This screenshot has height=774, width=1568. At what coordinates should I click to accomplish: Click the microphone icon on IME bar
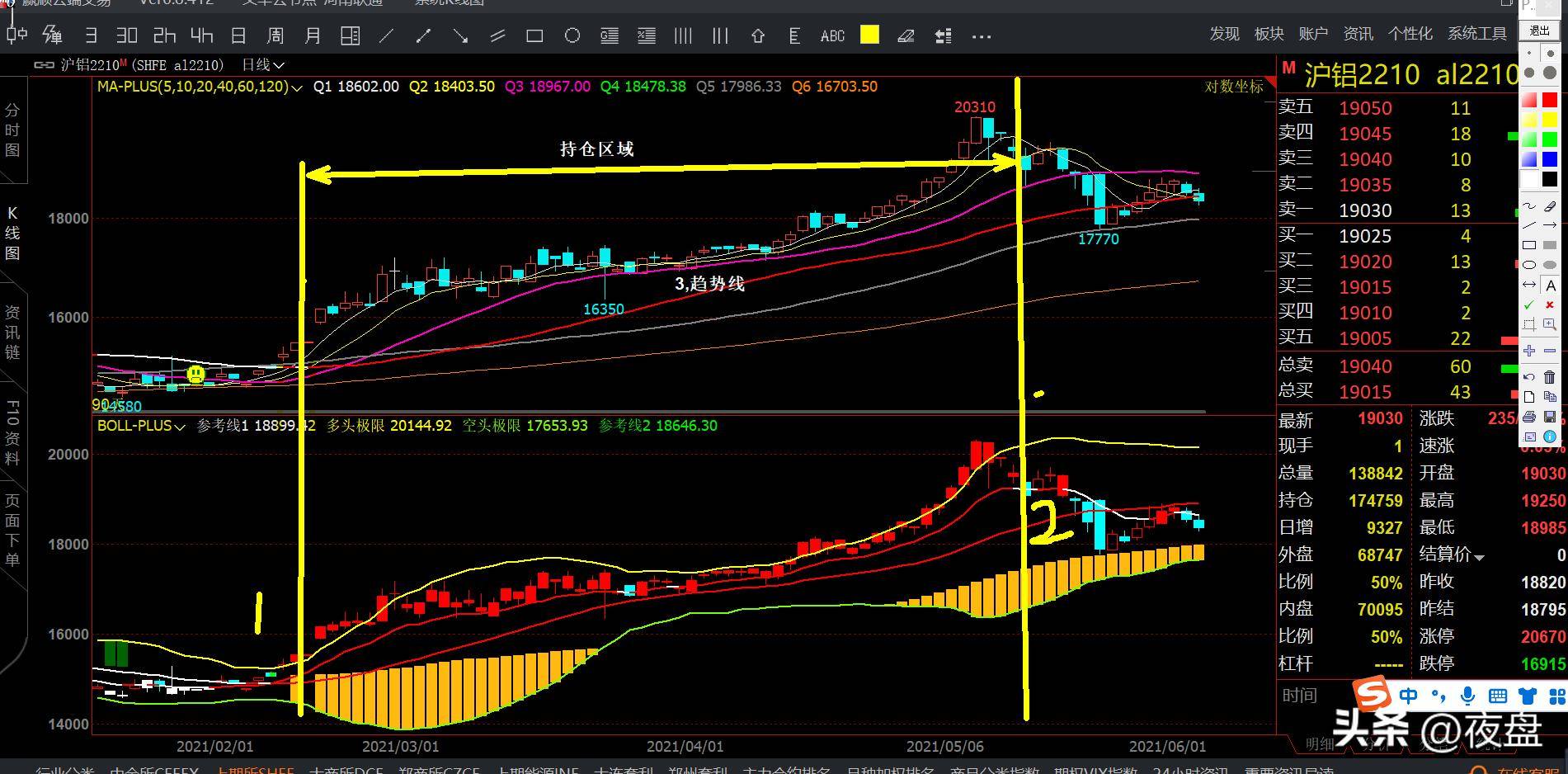[1468, 696]
